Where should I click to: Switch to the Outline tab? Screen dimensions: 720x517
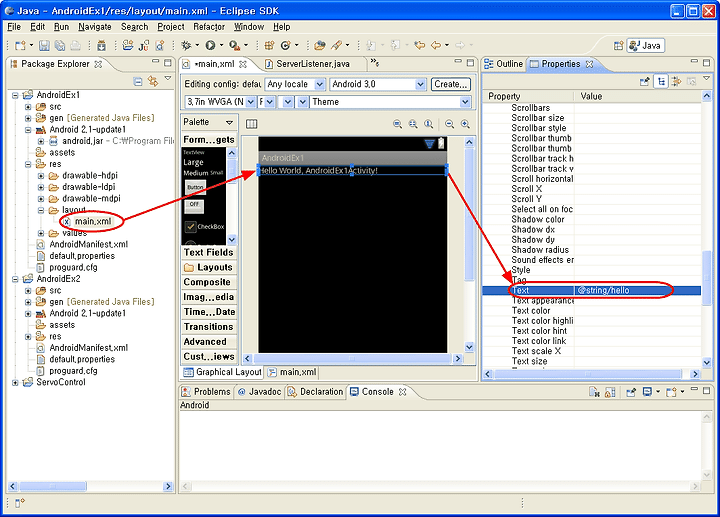pyautogui.click(x=504, y=64)
